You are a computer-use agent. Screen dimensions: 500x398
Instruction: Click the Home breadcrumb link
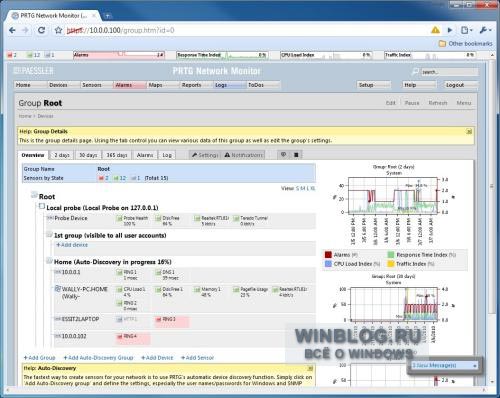click(x=25, y=116)
